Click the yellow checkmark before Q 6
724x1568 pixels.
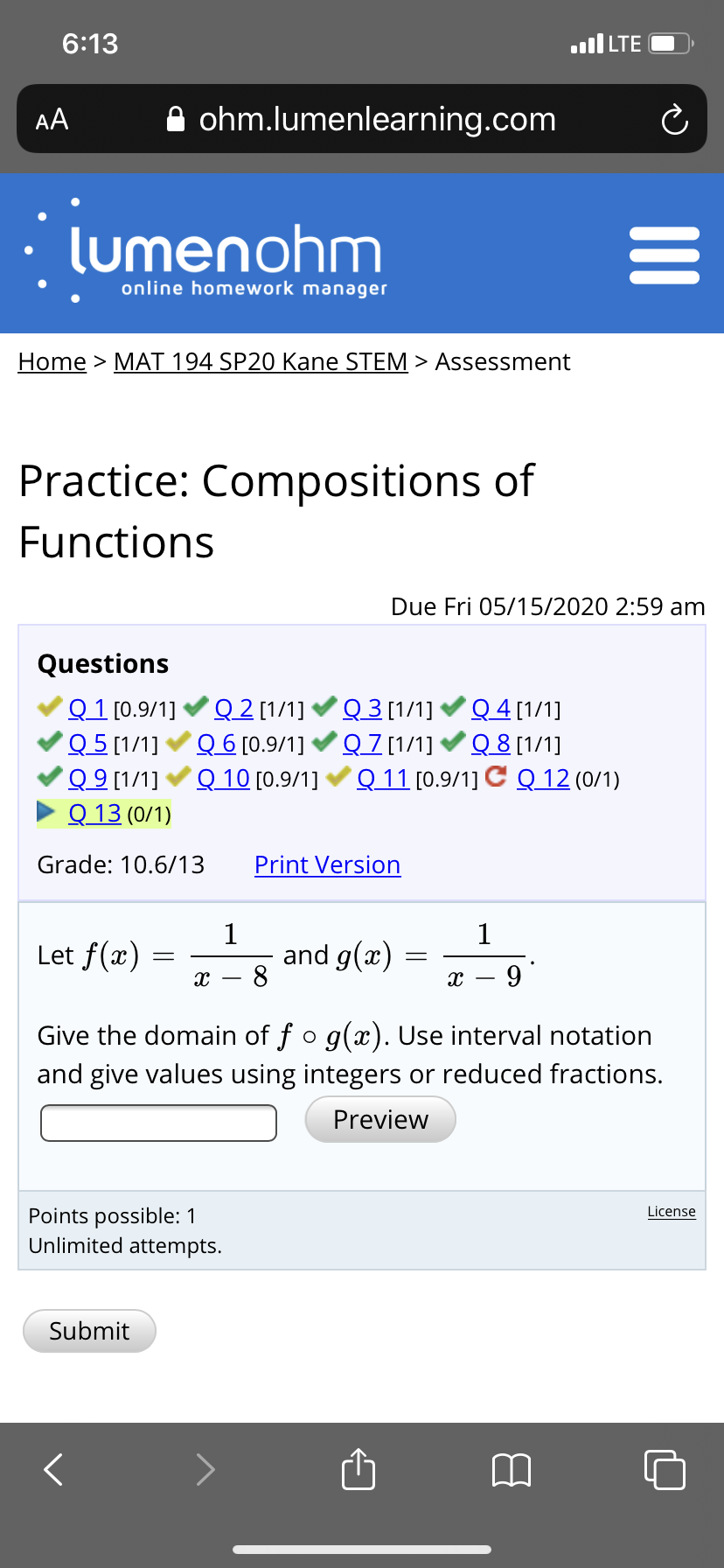(178, 742)
